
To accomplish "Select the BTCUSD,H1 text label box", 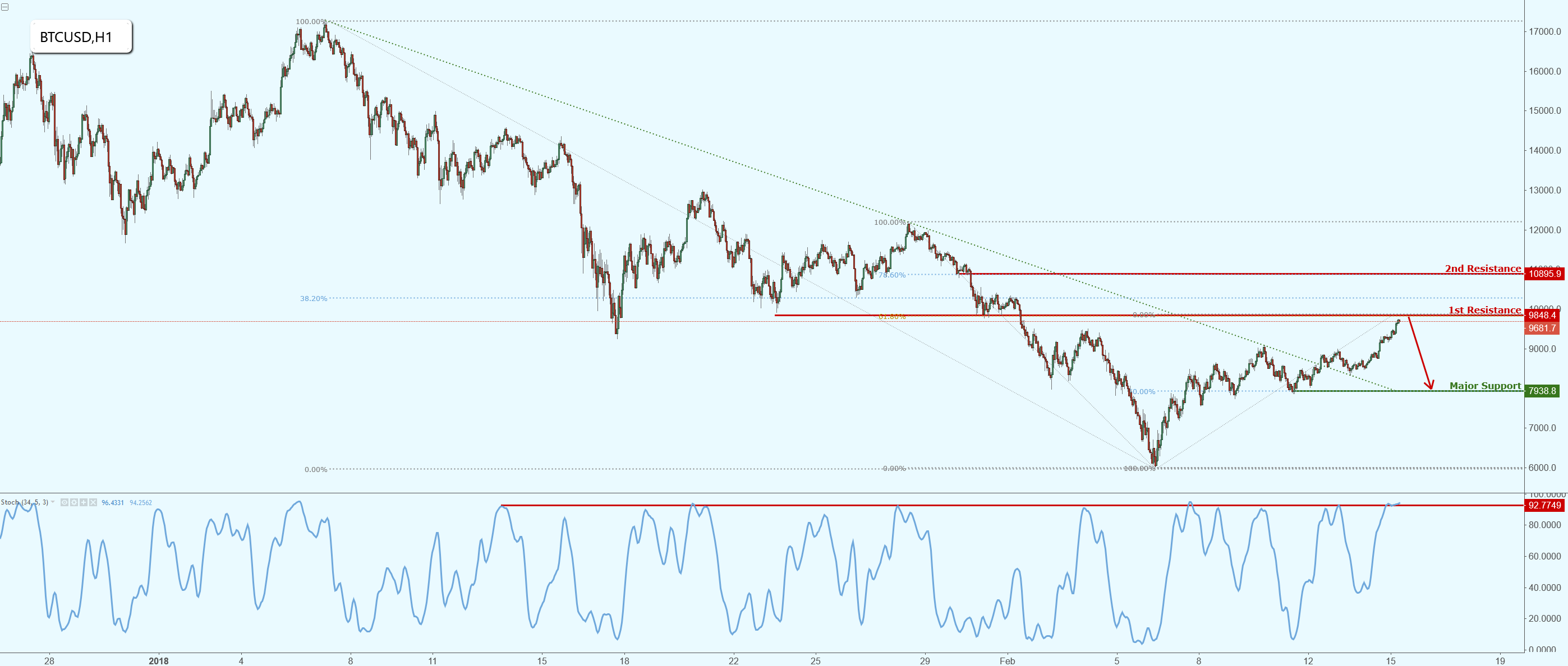I will [x=81, y=37].
